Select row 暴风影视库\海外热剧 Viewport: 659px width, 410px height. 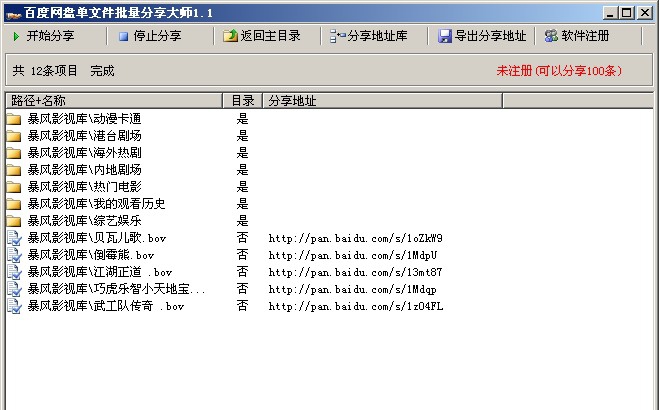pos(84,153)
